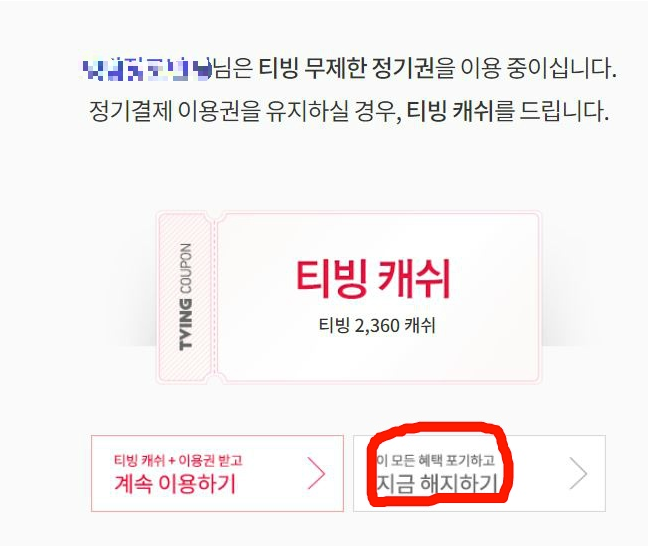Click the 이 모든 혜택 포기하고 subtitle
This screenshot has width=648, height=546.
[x=436, y=460]
